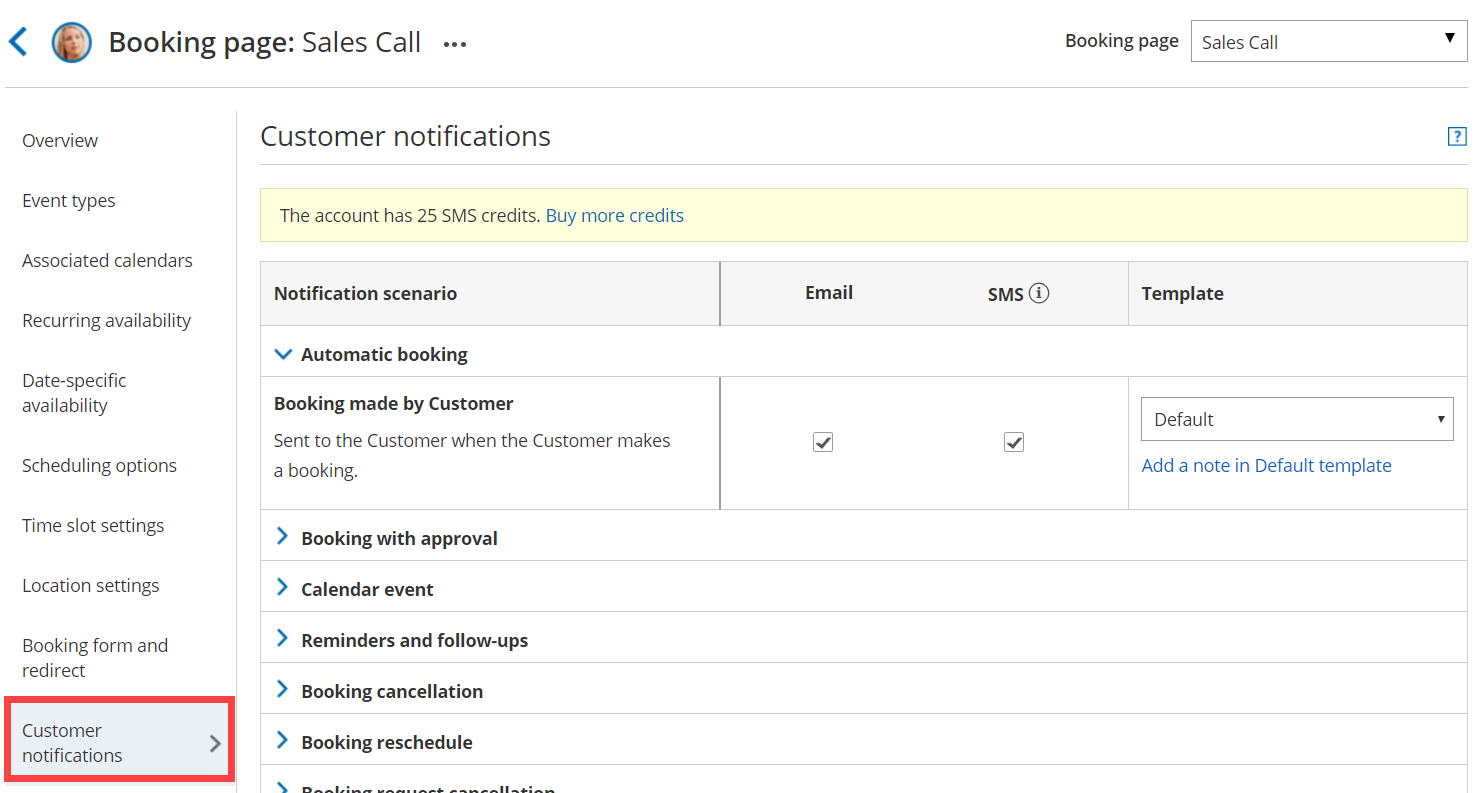Expand the Booking cancellation section

(283, 691)
